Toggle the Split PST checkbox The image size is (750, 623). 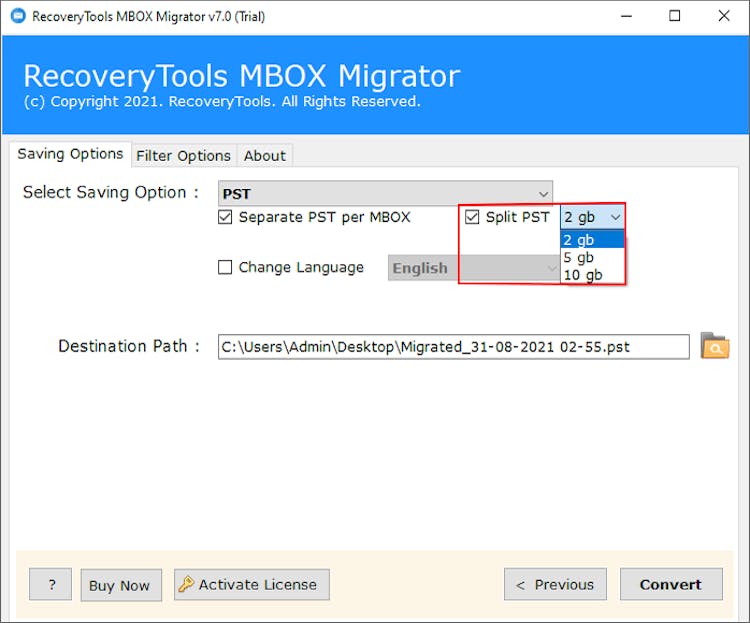pos(473,217)
